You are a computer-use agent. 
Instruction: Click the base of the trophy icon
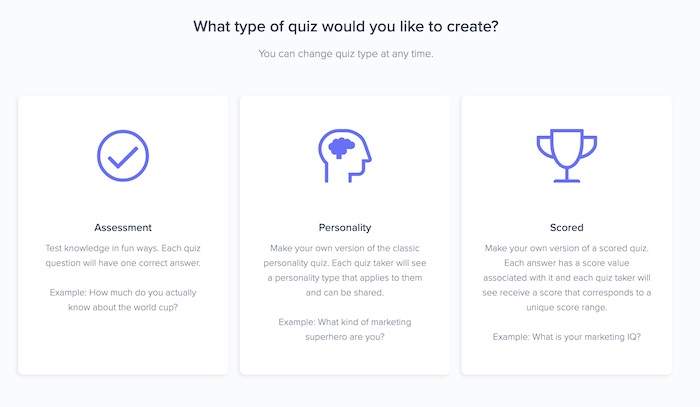pyautogui.click(x=567, y=180)
